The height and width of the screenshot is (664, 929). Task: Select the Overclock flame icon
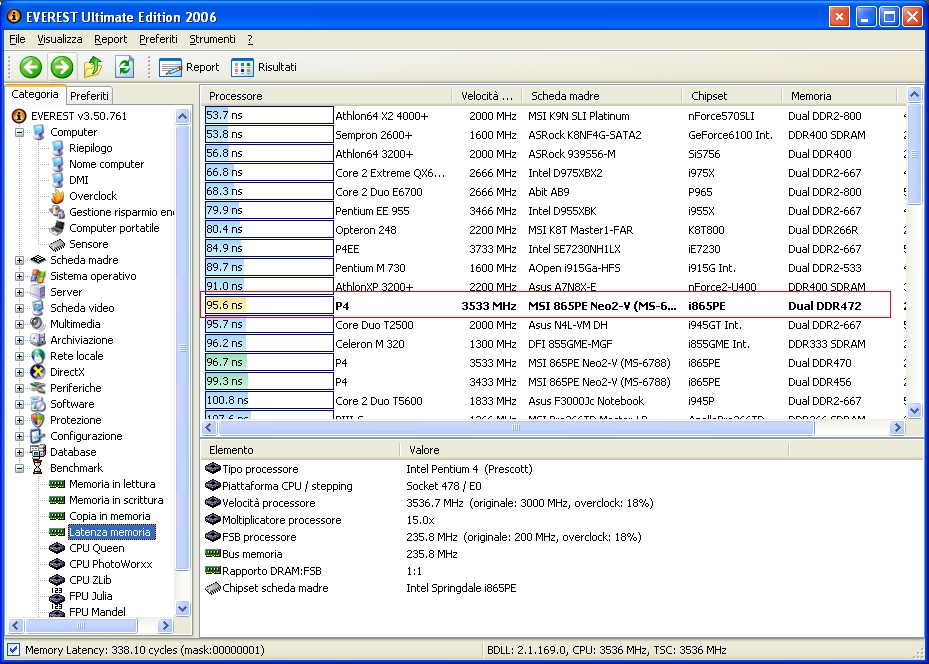(x=58, y=196)
